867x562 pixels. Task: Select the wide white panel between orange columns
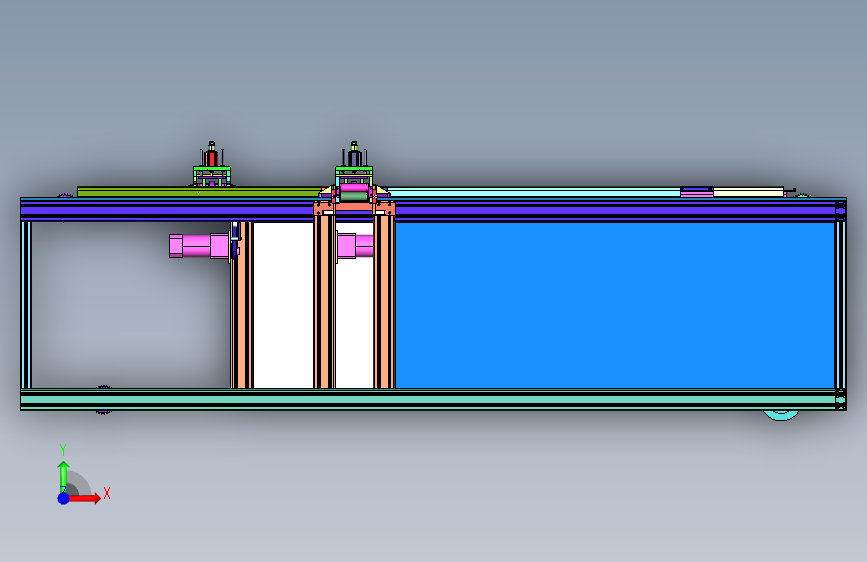click(283, 305)
